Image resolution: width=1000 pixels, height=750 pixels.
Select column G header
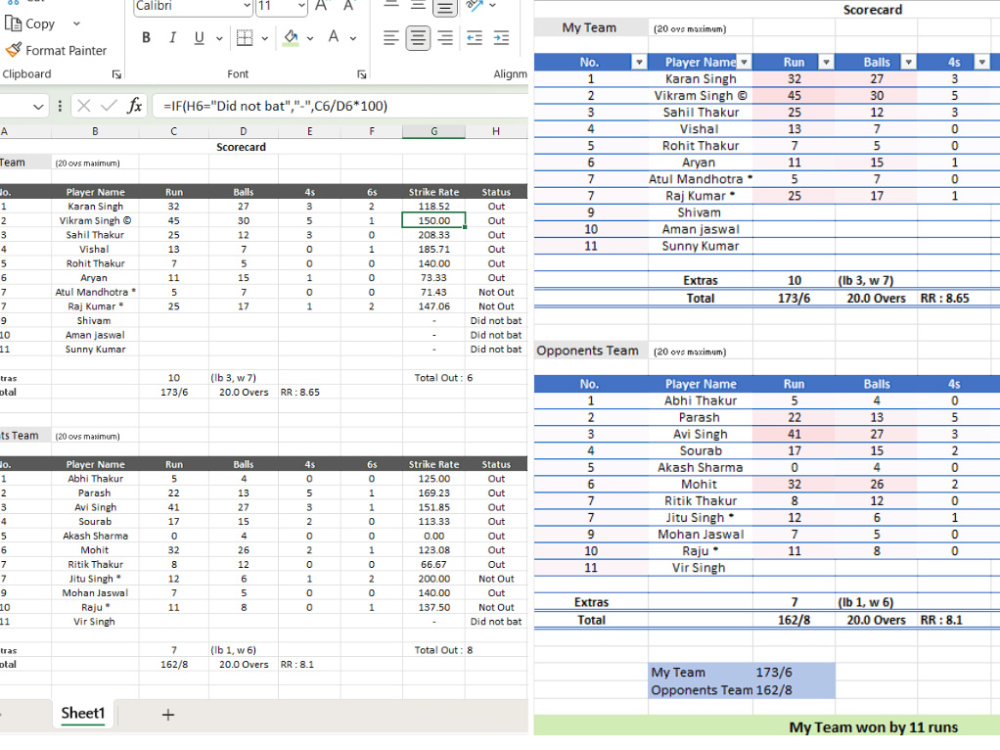(x=434, y=131)
